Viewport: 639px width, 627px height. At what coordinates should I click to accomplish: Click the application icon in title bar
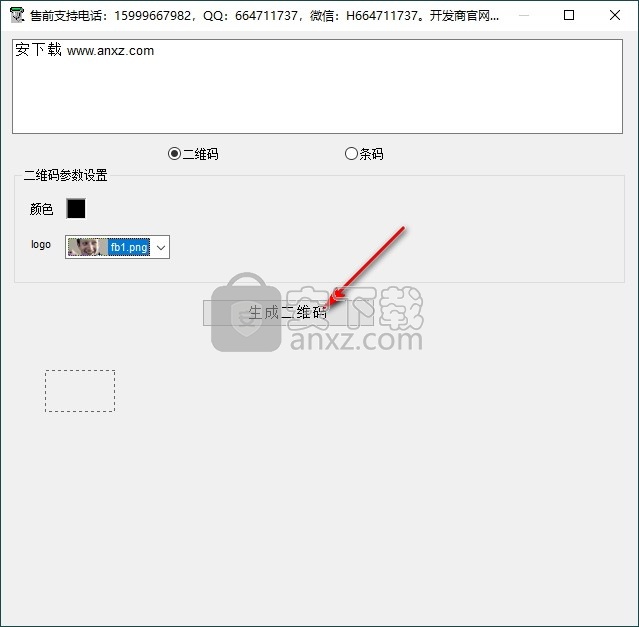[x=17, y=15]
